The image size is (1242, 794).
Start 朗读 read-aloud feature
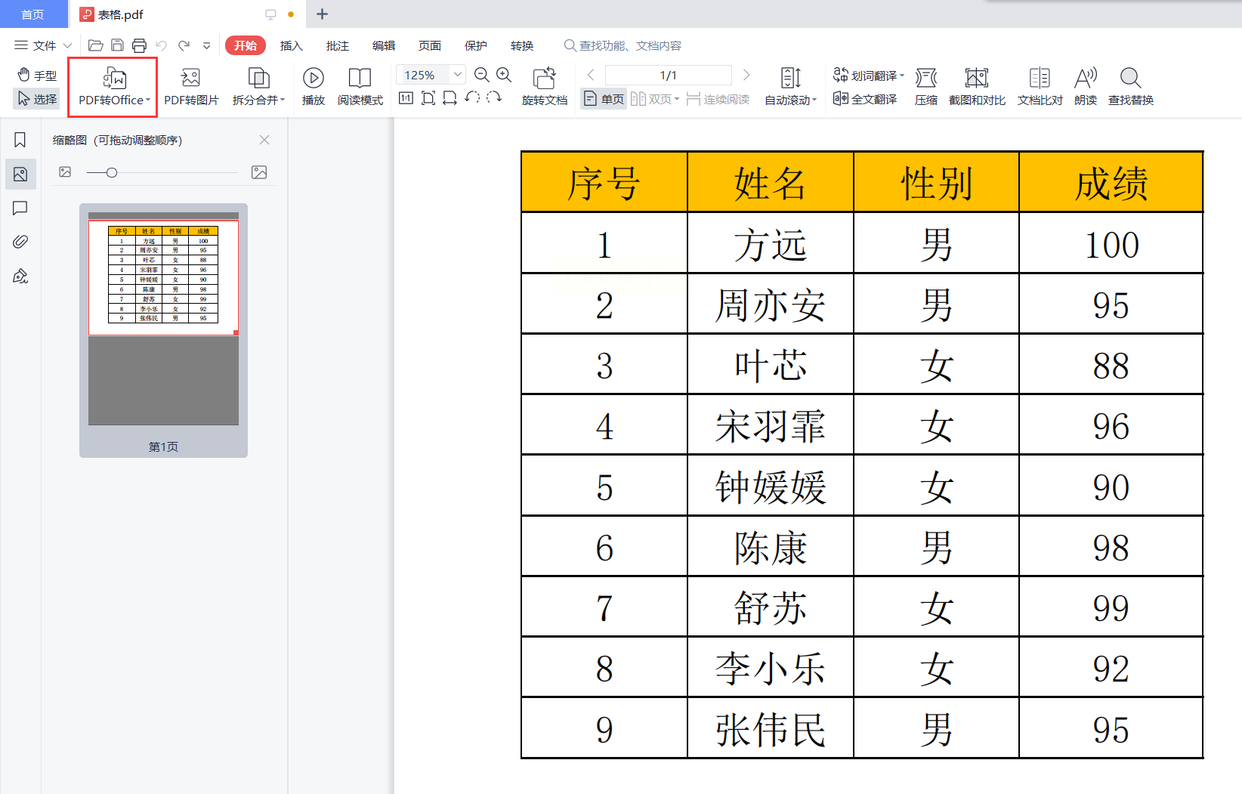tap(1085, 86)
